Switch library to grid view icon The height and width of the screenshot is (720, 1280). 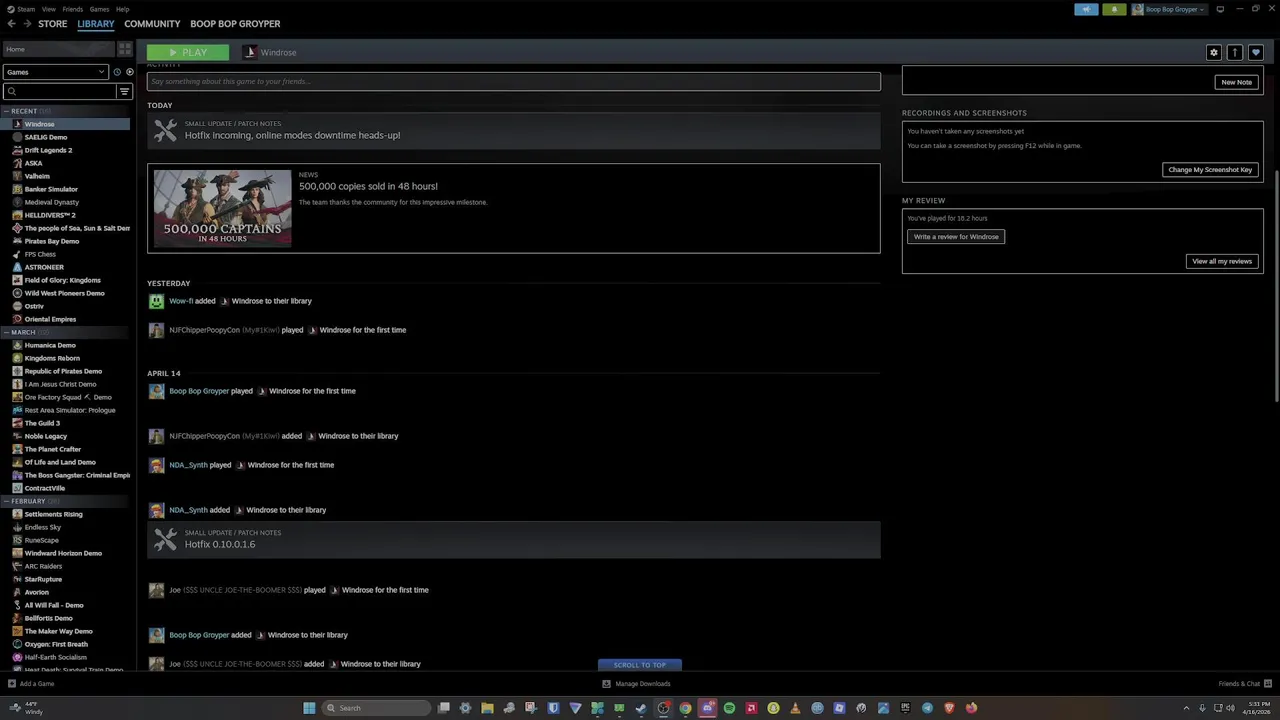click(125, 49)
